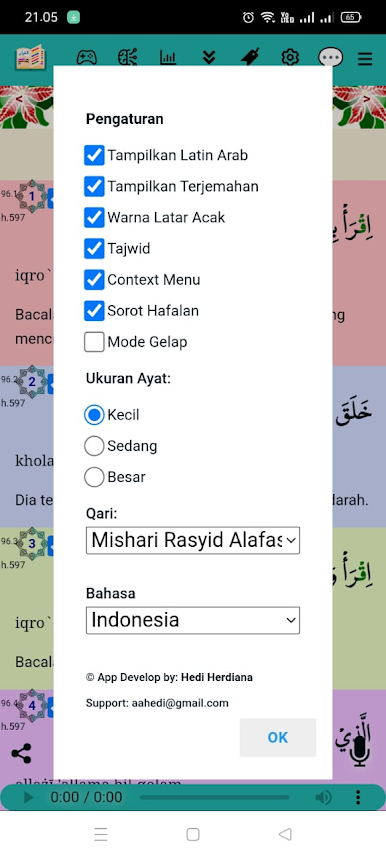Disable the Tajwid checkbox
The height and width of the screenshot is (858, 386).
[x=94, y=248]
